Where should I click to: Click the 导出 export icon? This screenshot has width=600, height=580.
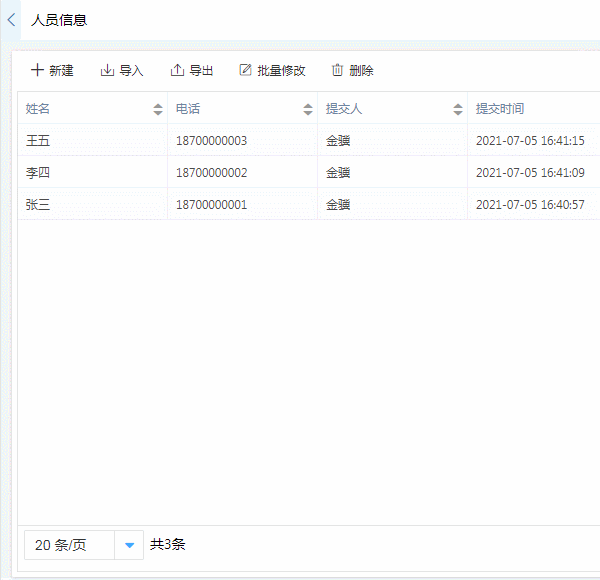tap(177, 70)
